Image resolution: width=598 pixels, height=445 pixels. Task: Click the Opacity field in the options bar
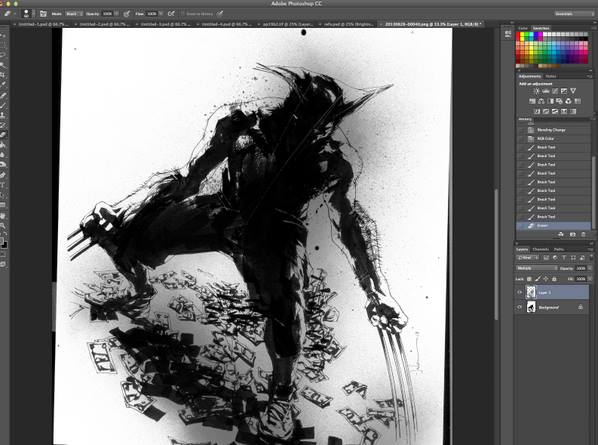pyautogui.click(x=108, y=14)
